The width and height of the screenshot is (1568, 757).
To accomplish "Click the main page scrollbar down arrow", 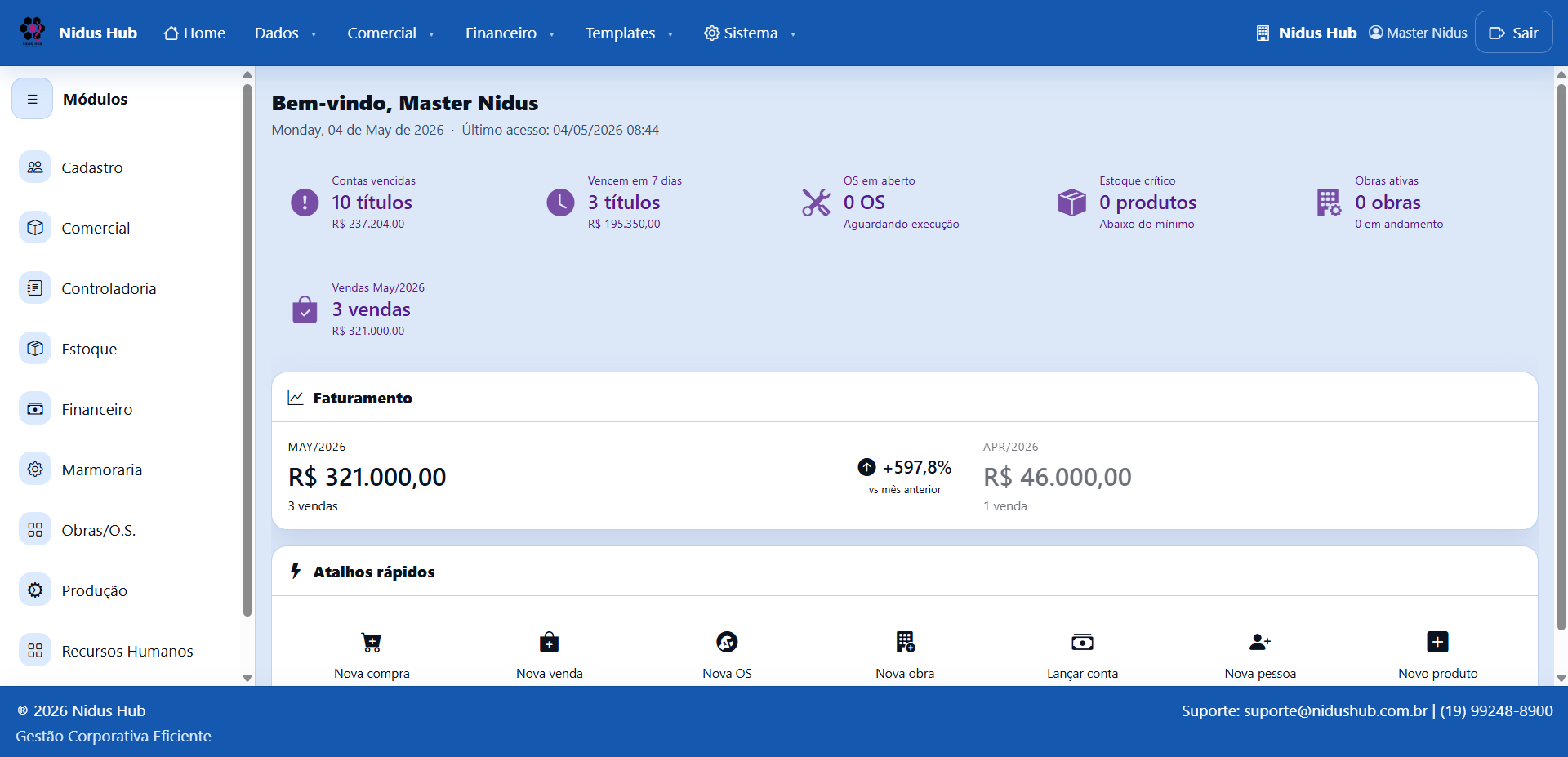I will [1561, 678].
